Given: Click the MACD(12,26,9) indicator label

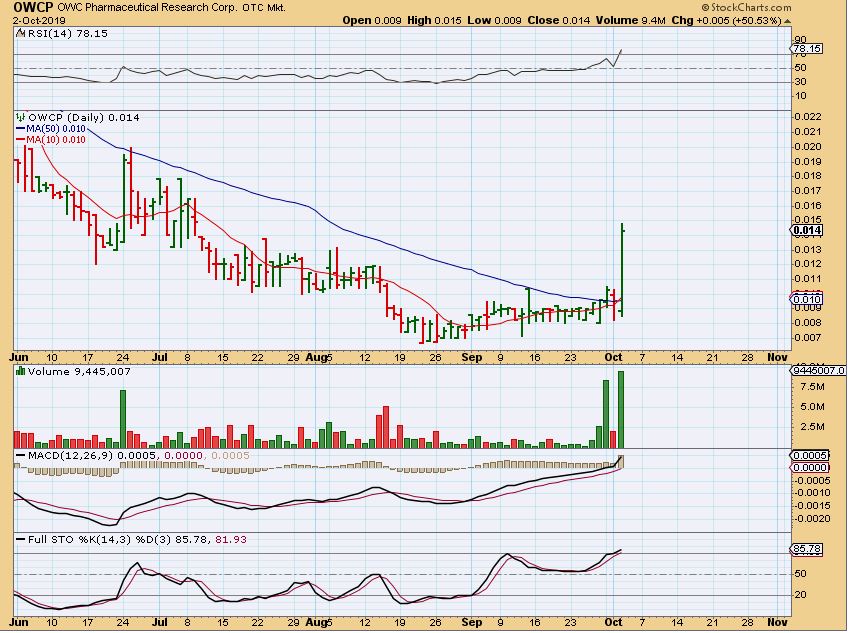Looking at the screenshot, I should [70, 455].
